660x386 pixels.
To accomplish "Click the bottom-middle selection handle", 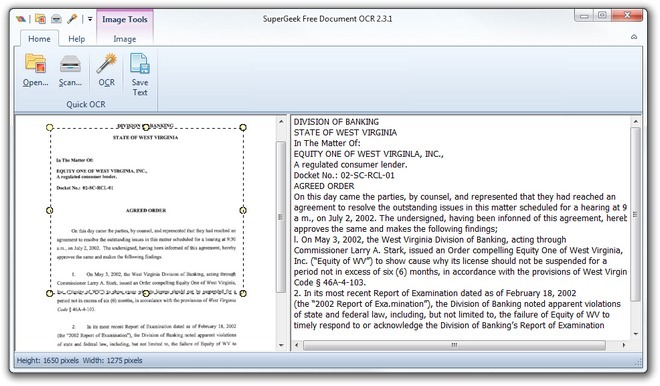I will click(x=146, y=293).
